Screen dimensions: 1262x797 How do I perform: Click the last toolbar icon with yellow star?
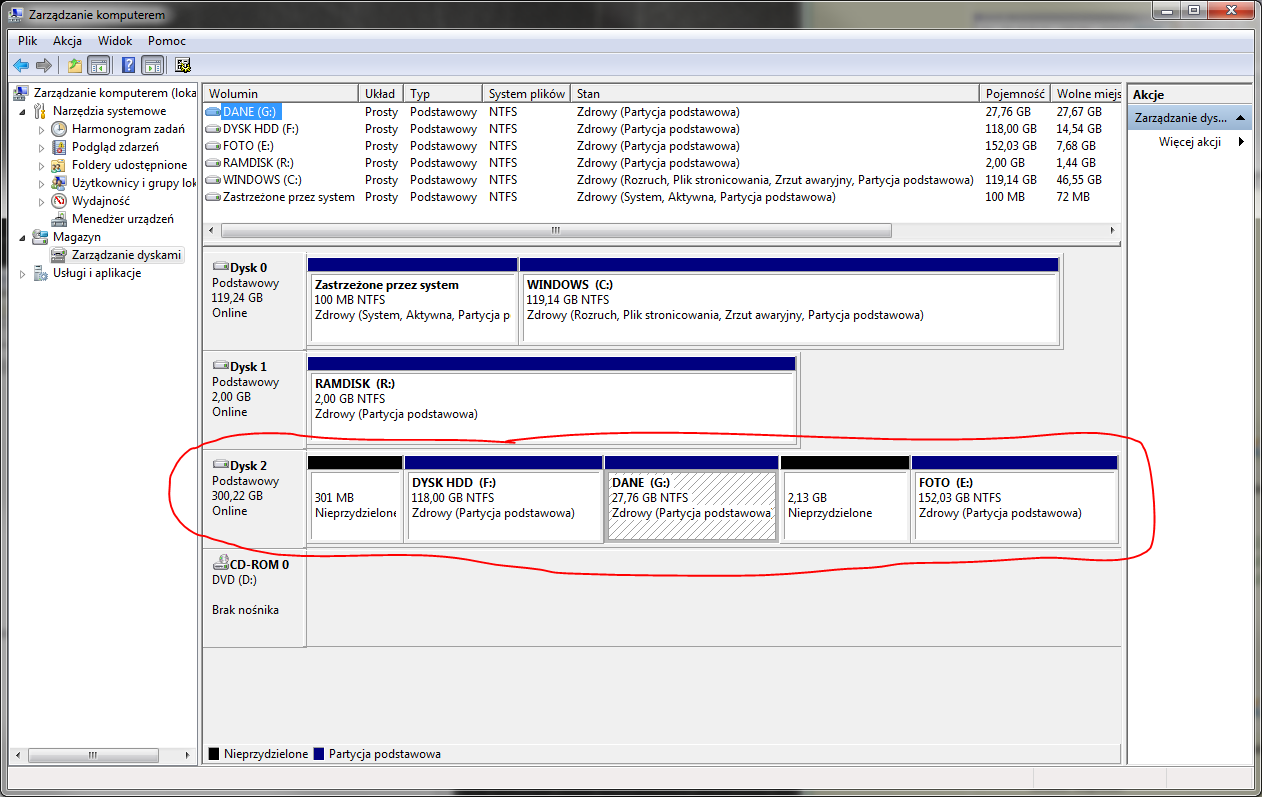183,66
